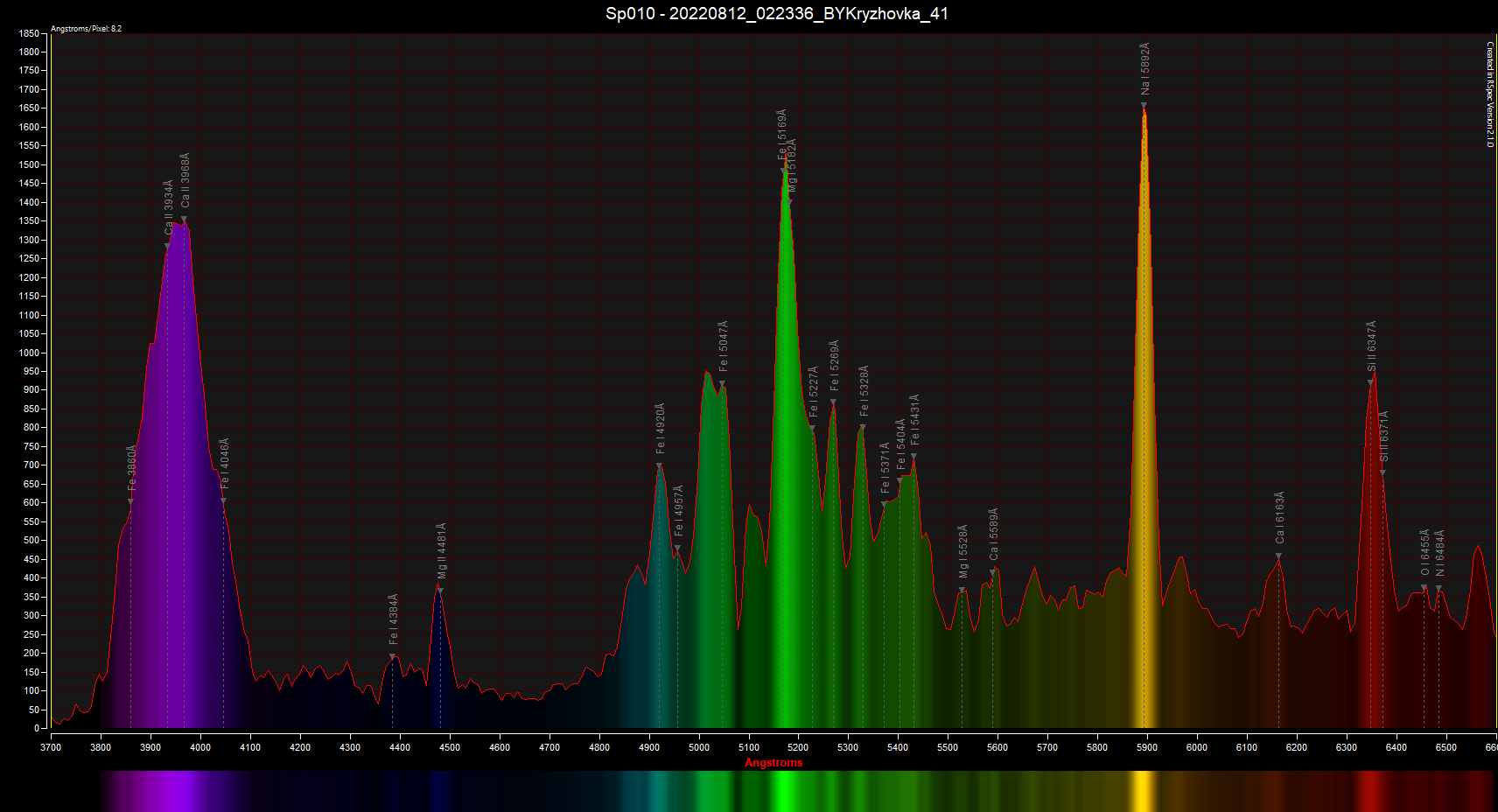1498x812 pixels.
Task: Select the 'Mg II 4481Å' line label
Action: coord(442,551)
